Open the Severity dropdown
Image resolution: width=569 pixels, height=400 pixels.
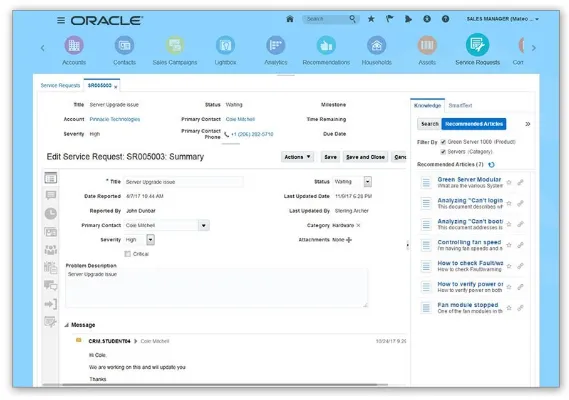[x=150, y=240]
